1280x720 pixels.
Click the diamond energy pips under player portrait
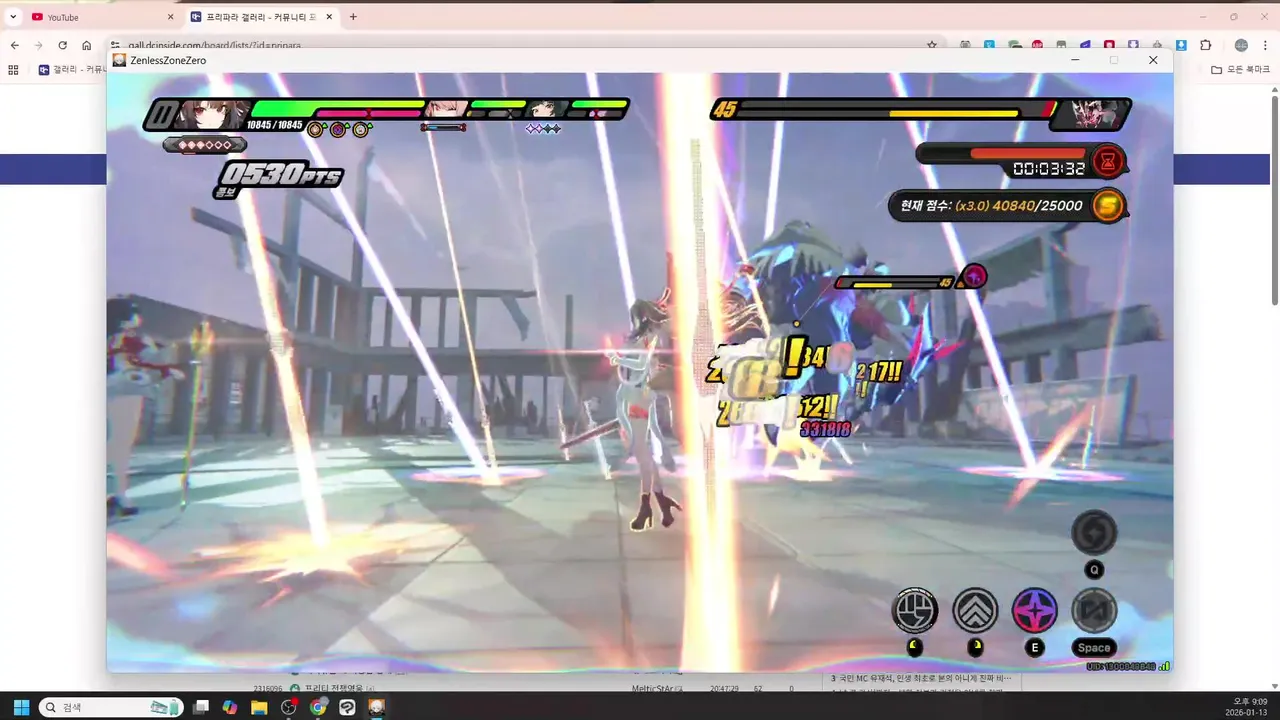[x=204, y=145]
